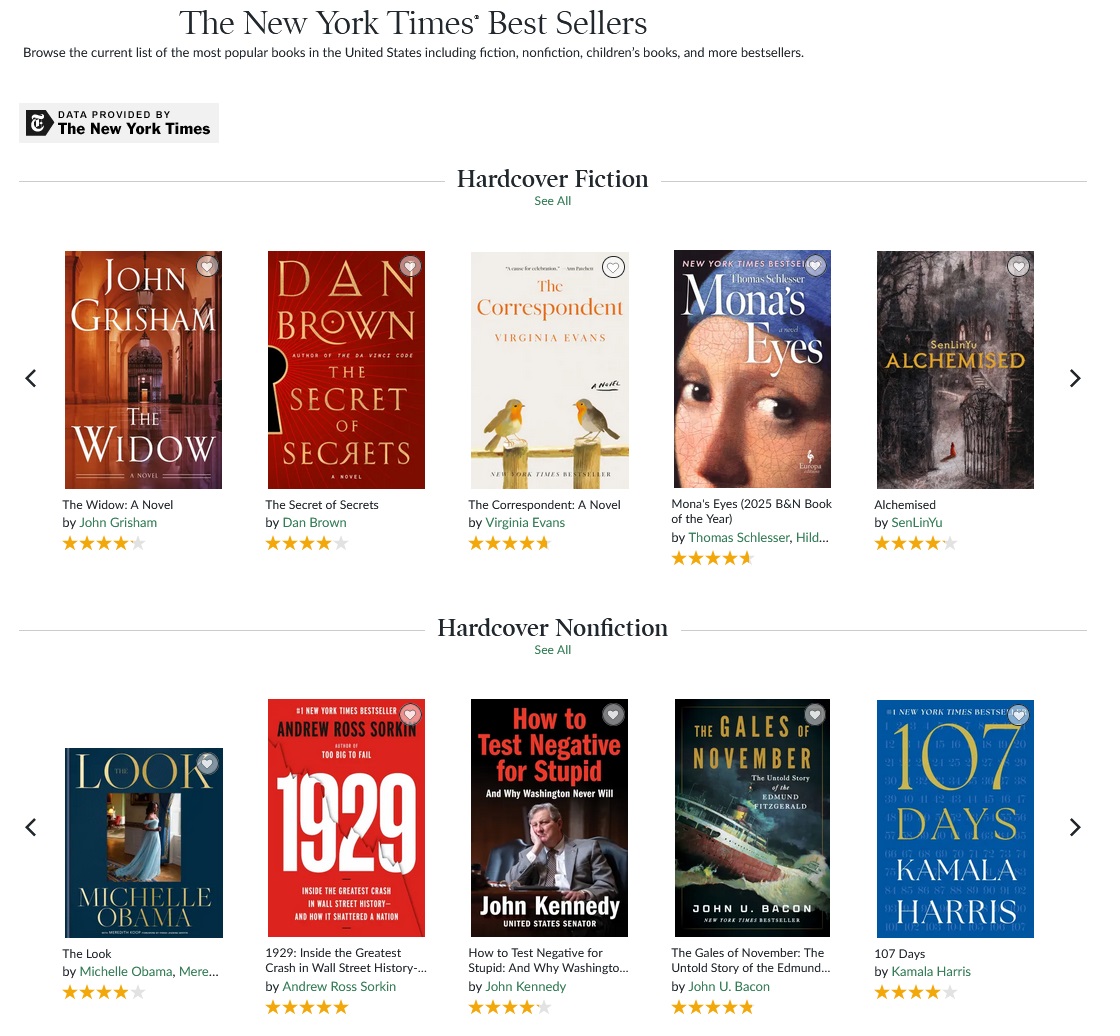Click the New York Times data provider logo

coord(119,123)
